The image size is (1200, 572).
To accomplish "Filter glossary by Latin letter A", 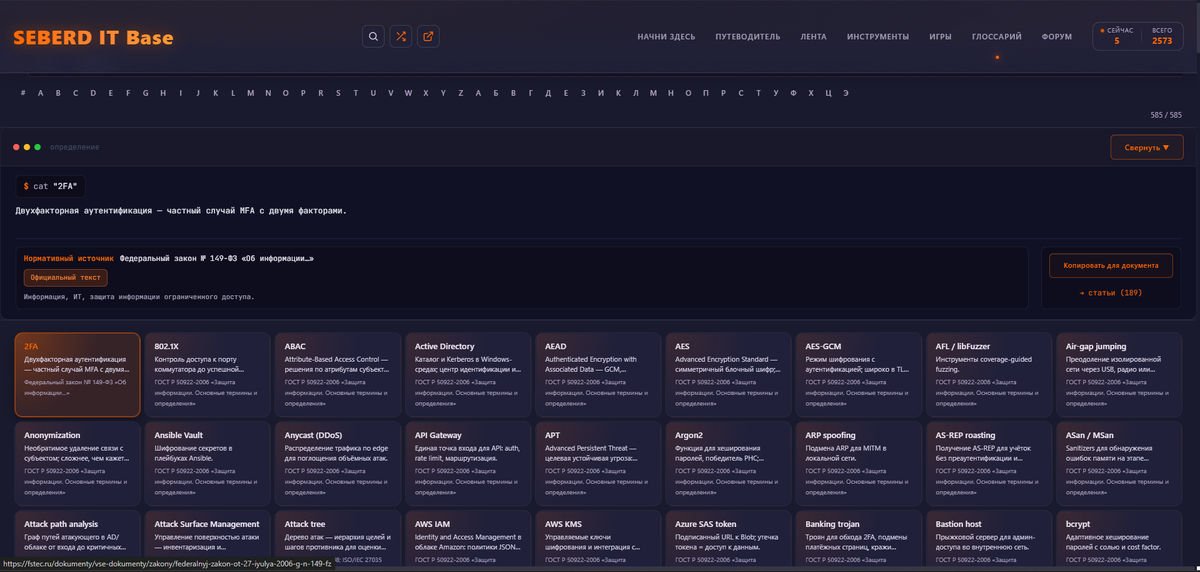I will tap(40, 93).
